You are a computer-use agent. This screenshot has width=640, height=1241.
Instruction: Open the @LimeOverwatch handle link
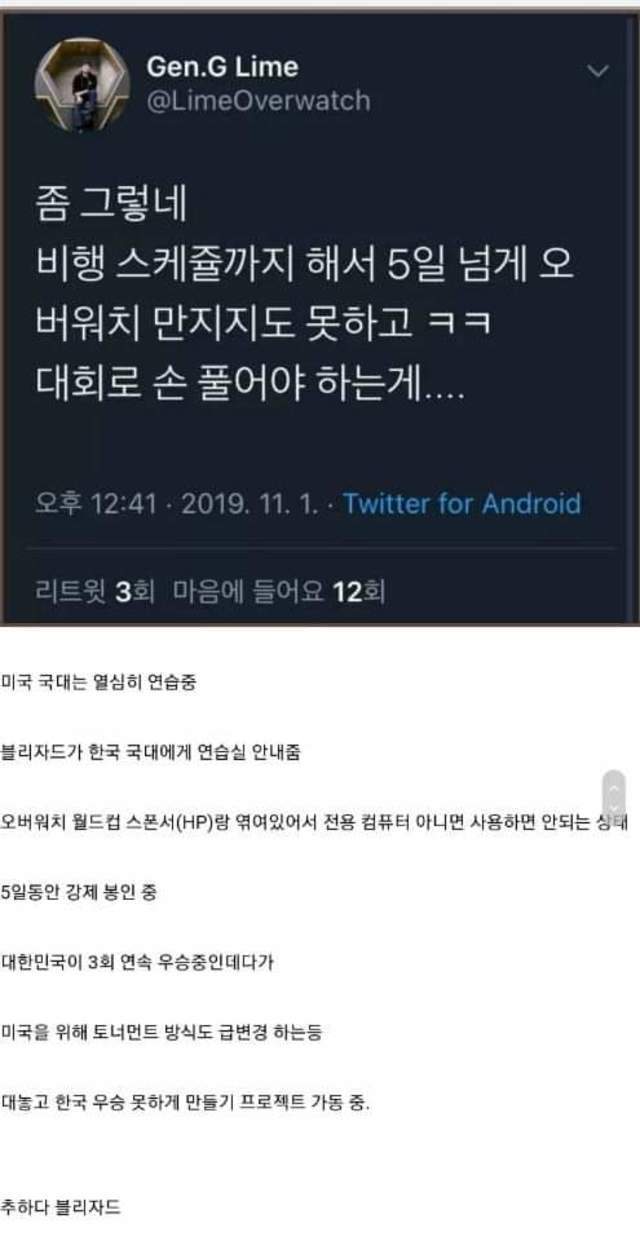coord(258,101)
